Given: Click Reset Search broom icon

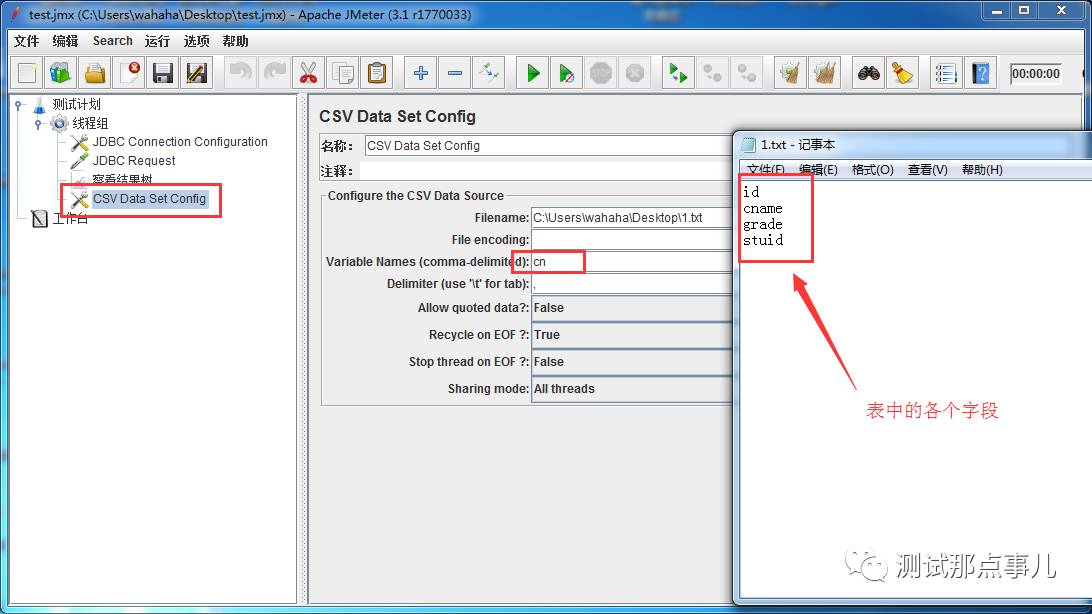Looking at the screenshot, I should point(902,73).
